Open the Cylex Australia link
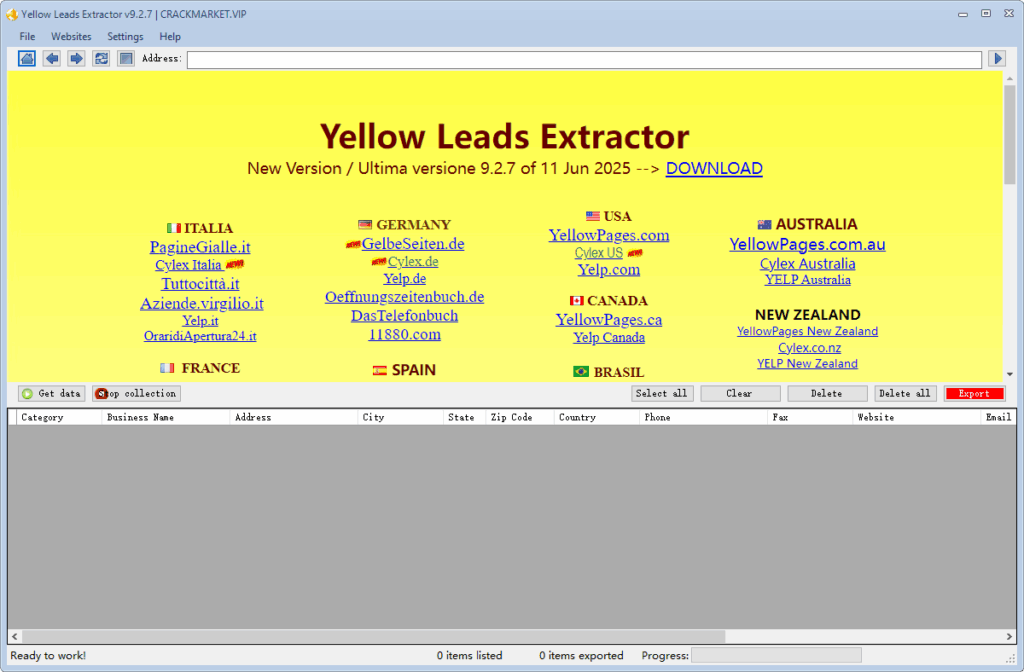Viewport: 1024px width, 672px height. click(x=807, y=264)
